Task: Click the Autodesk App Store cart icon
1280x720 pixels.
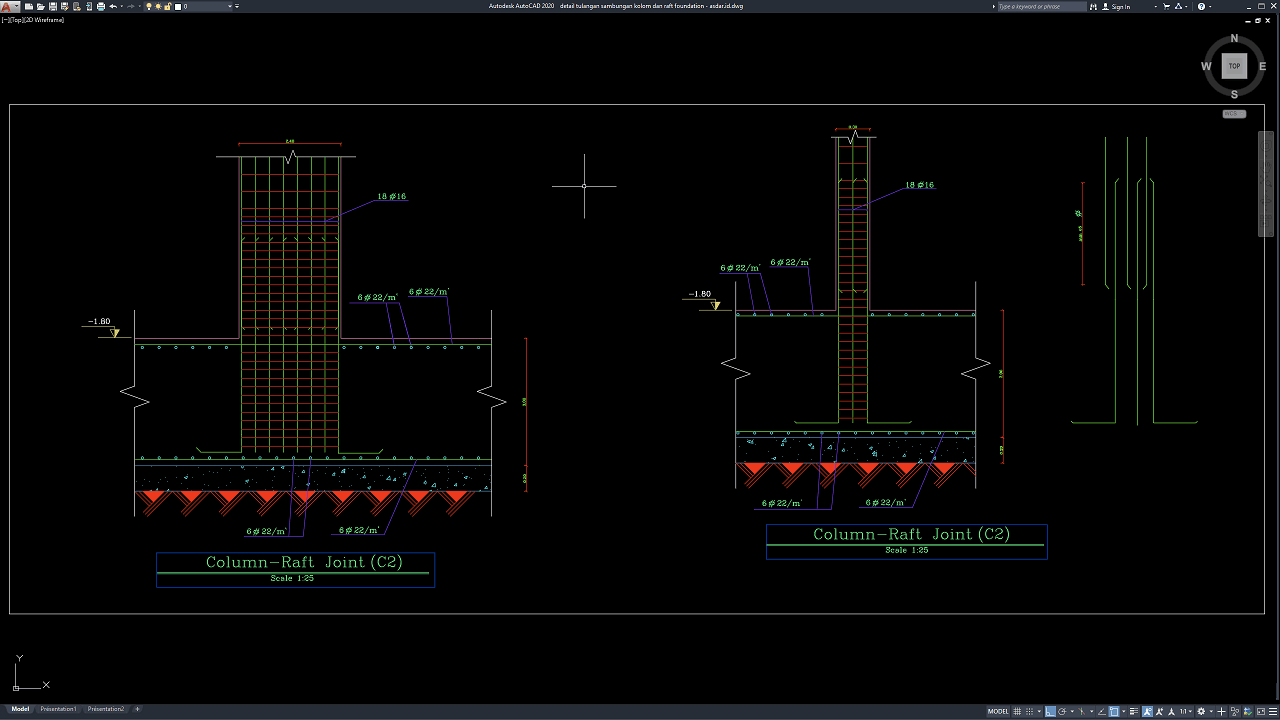Action: click(1168, 7)
